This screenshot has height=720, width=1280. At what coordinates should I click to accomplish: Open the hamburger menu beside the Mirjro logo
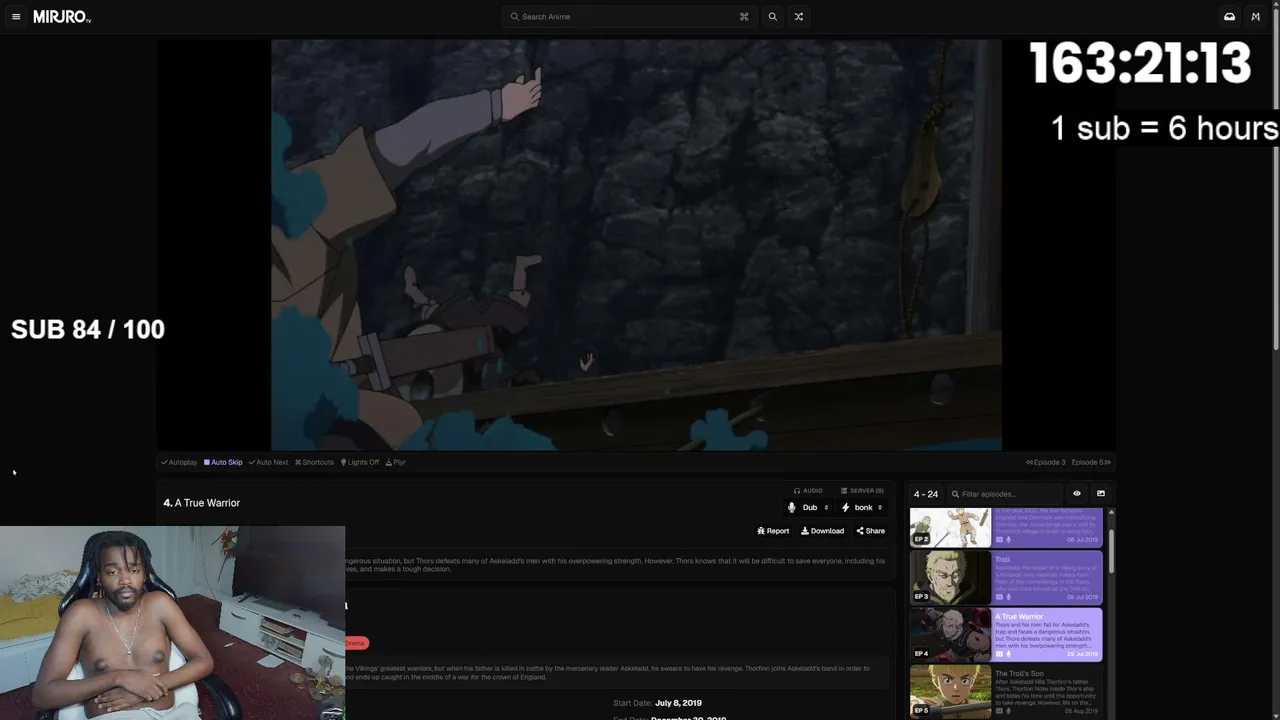[x=16, y=17]
